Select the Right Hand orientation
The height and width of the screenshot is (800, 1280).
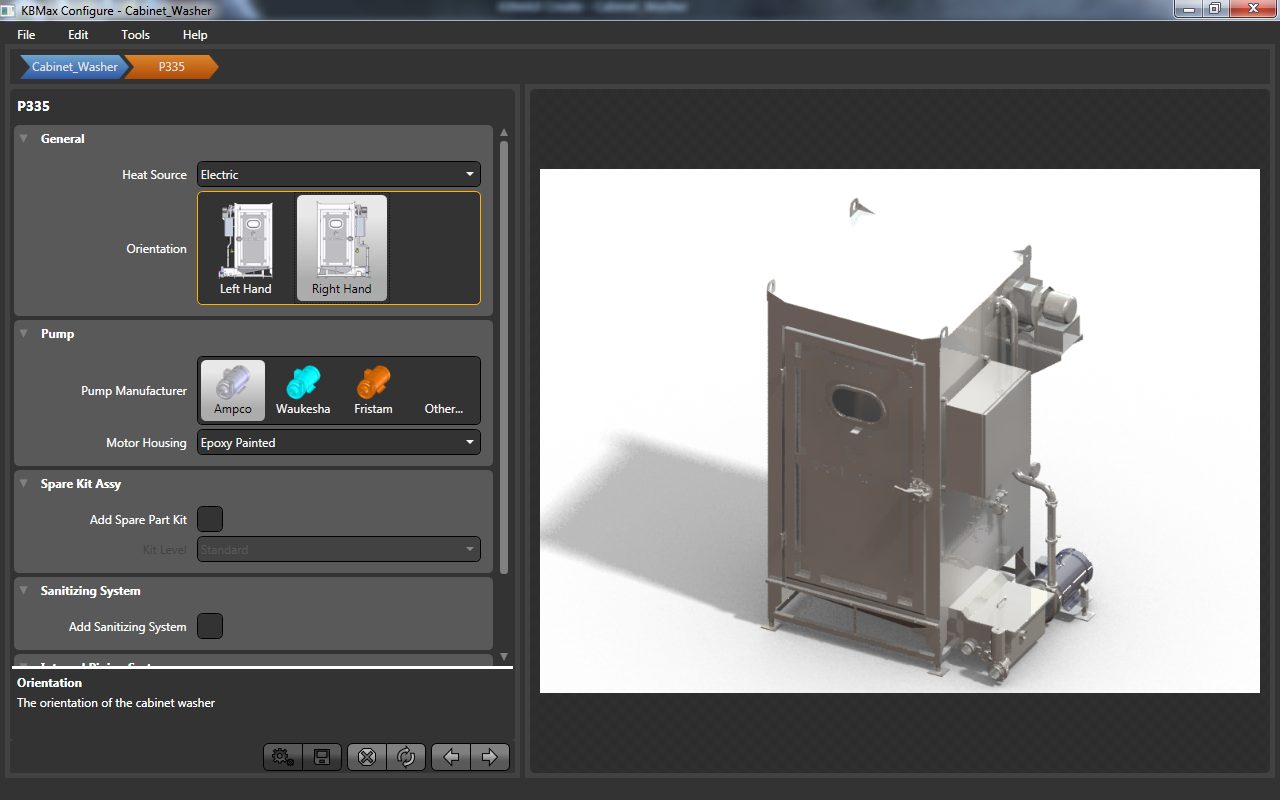pyautogui.click(x=342, y=248)
